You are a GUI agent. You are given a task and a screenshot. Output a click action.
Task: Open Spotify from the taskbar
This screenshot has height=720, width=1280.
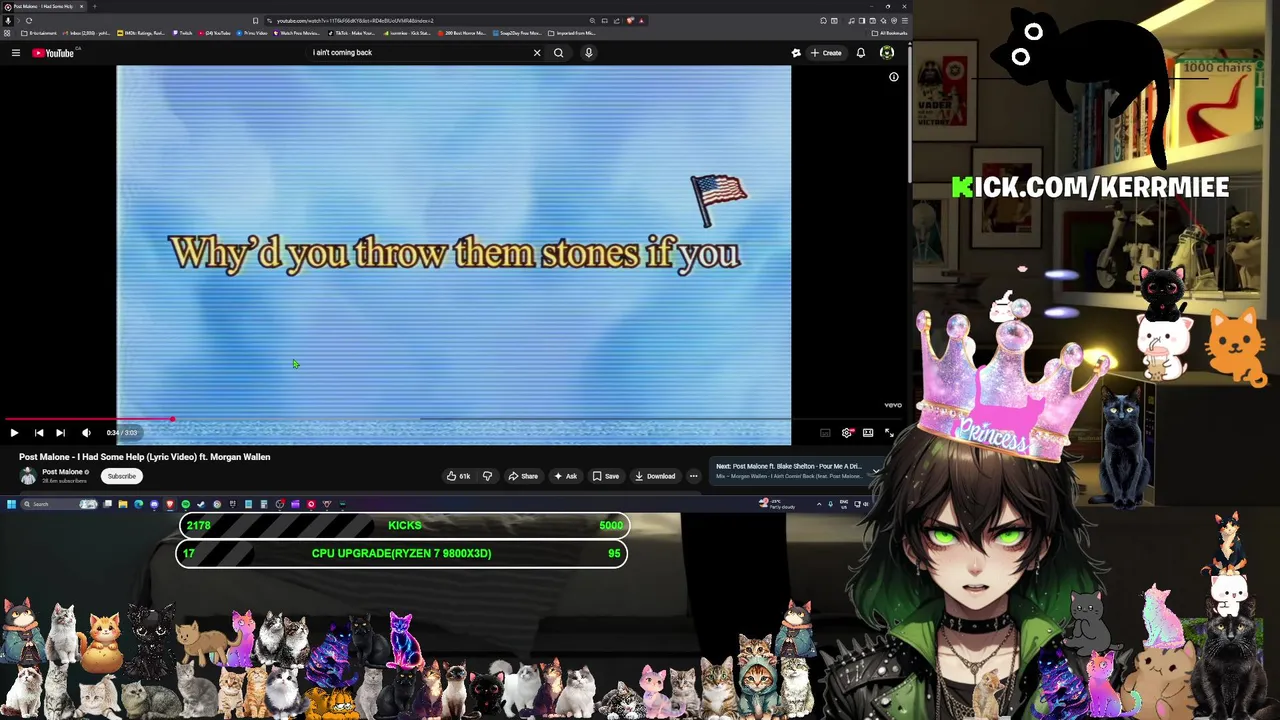pyautogui.click(x=185, y=504)
